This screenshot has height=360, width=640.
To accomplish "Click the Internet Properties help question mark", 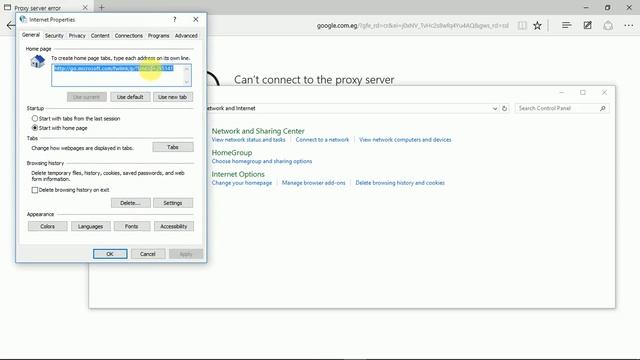I will click(175, 19).
